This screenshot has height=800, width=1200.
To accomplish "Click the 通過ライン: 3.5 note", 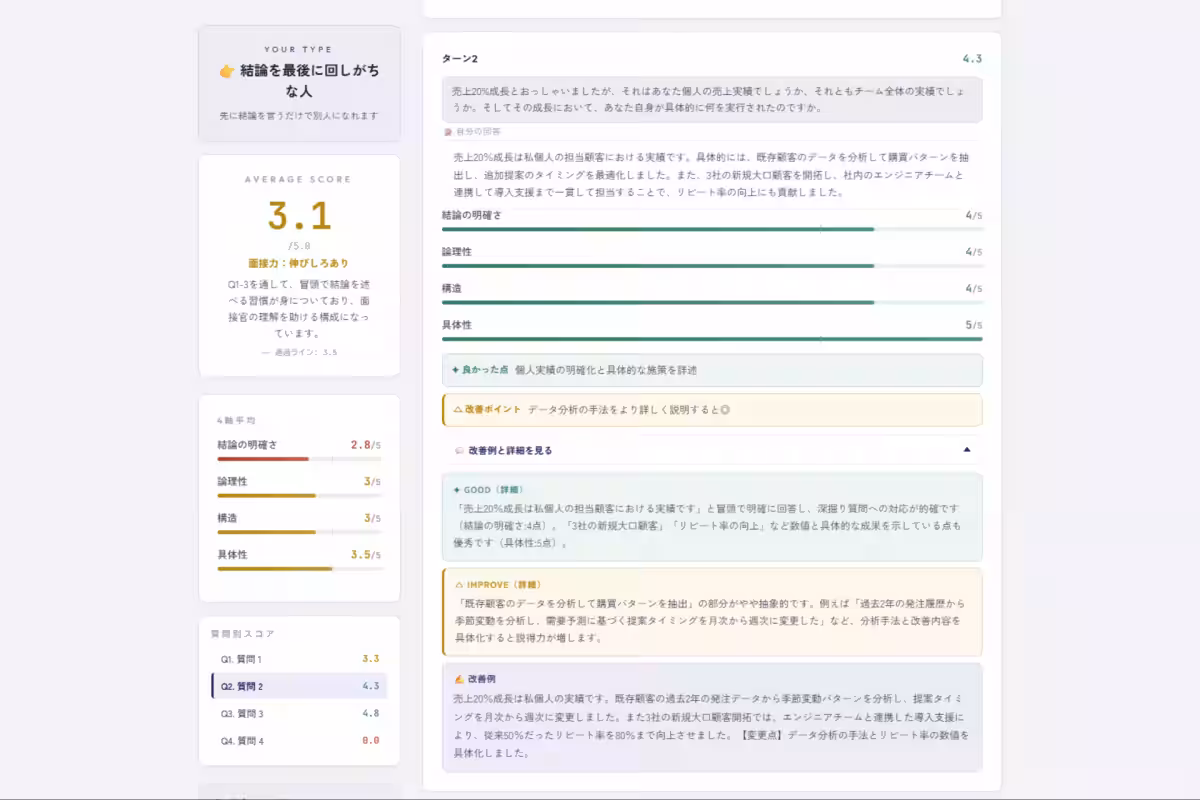I will [x=299, y=352].
